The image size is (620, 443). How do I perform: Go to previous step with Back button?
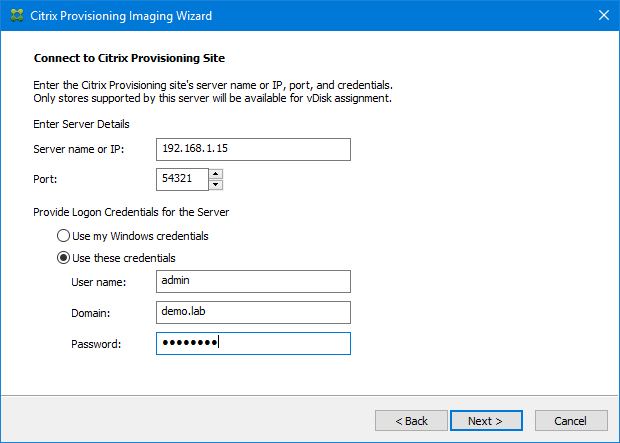pyautogui.click(x=411, y=421)
